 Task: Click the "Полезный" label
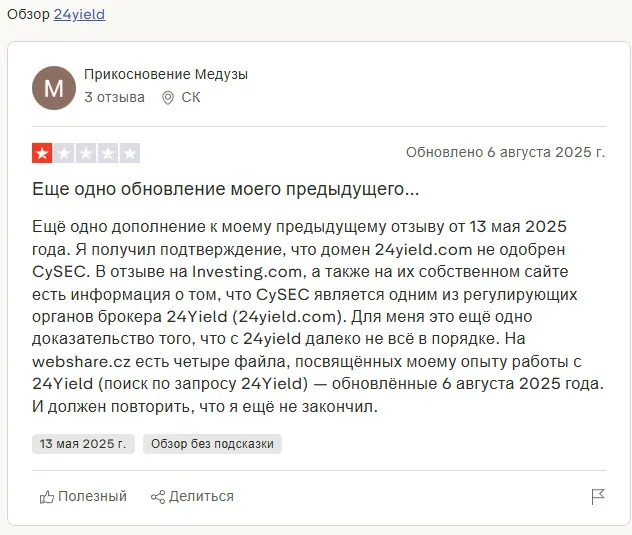(92, 496)
